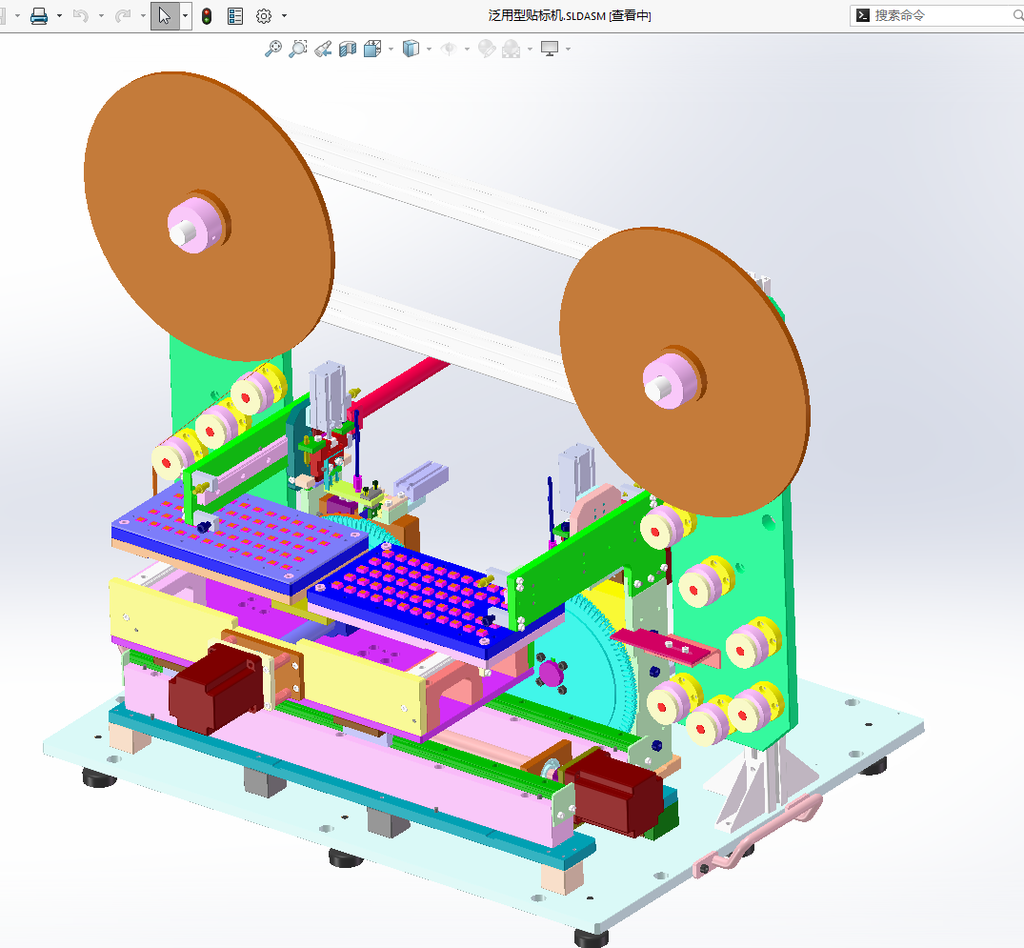Toggle the Section View icon
The image size is (1024, 948).
[347, 49]
